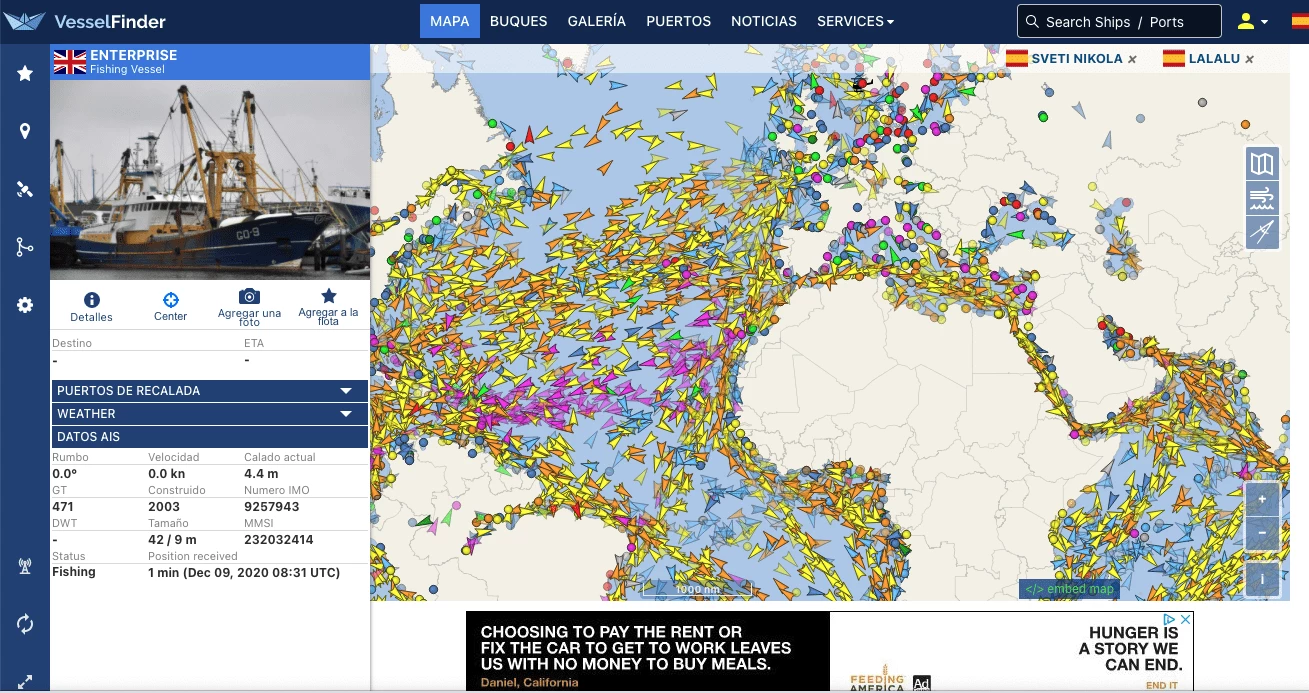Click the refresh arrows sidebar icon
The image size is (1309, 693).
(x=25, y=624)
